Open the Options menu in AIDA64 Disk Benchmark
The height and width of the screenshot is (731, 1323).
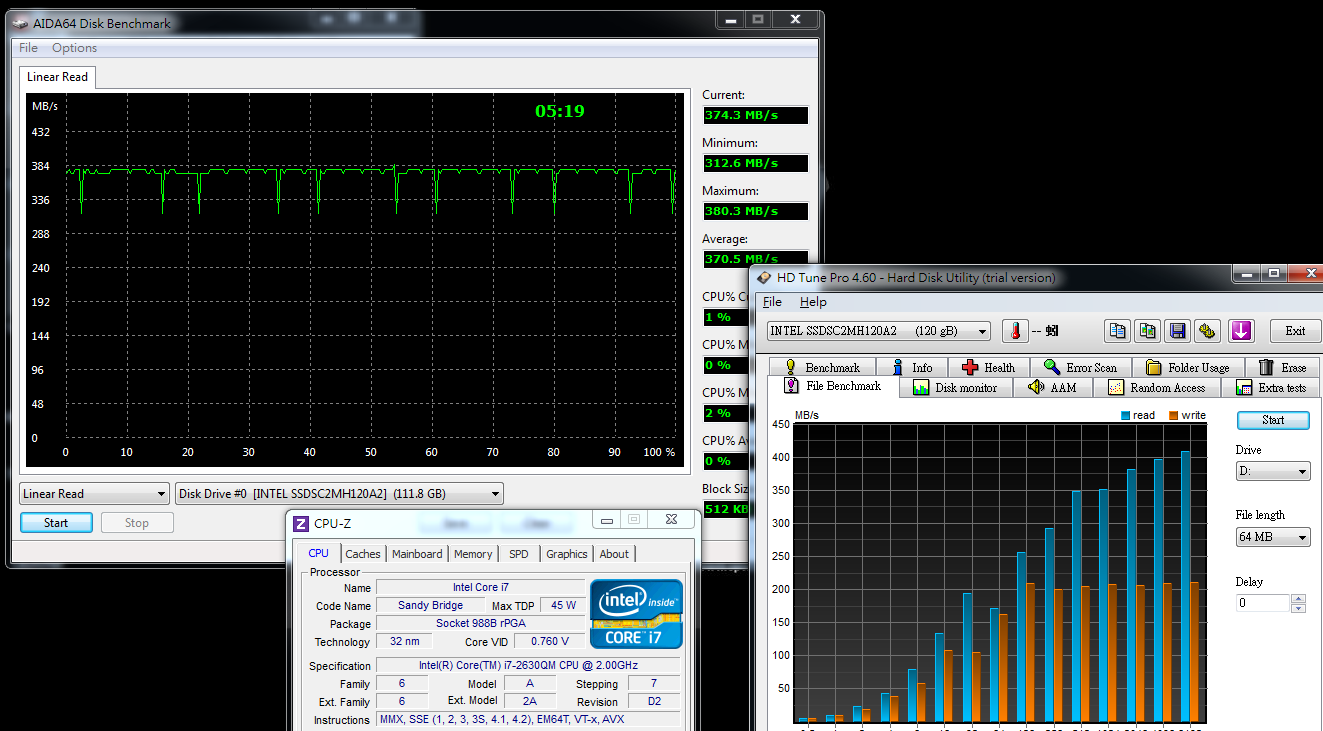coord(75,48)
